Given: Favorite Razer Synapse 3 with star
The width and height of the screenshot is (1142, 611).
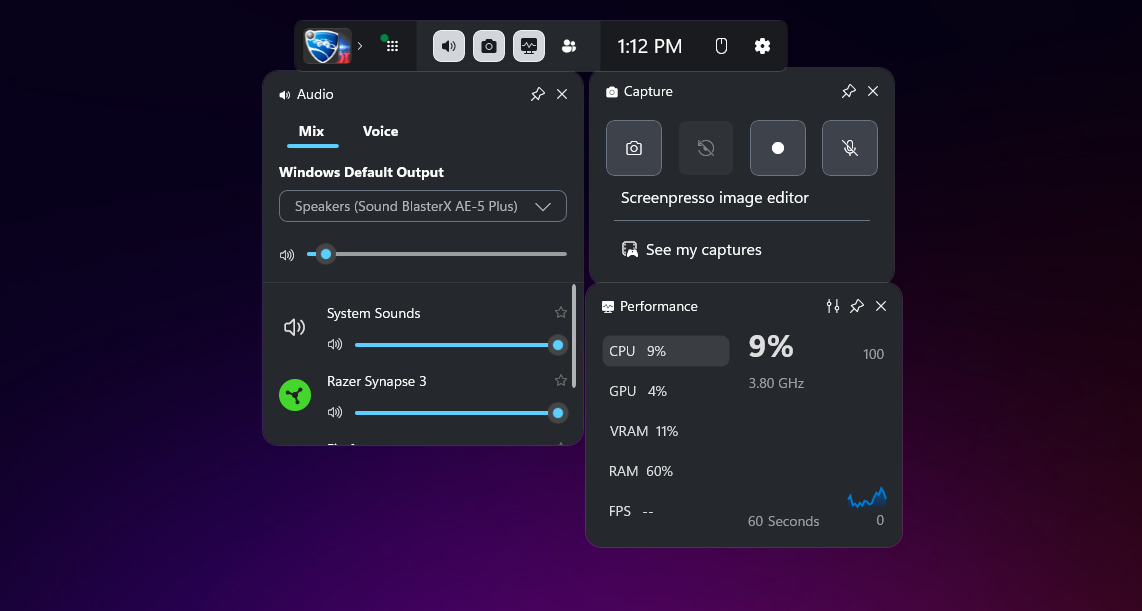Looking at the screenshot, I should pyautogui.click(x=561, y=381).
